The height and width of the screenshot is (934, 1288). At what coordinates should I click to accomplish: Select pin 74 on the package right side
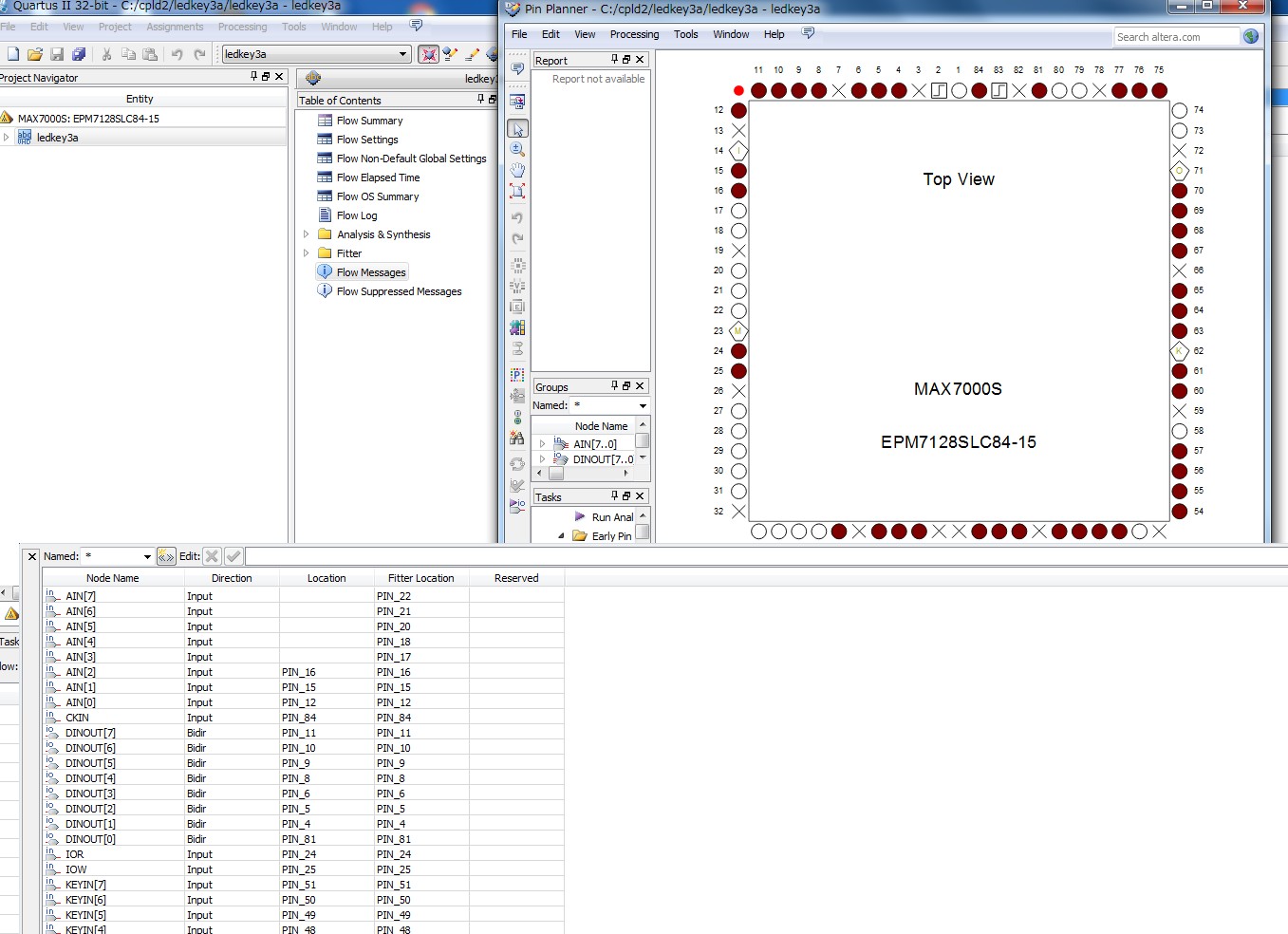click(1180, 110)
